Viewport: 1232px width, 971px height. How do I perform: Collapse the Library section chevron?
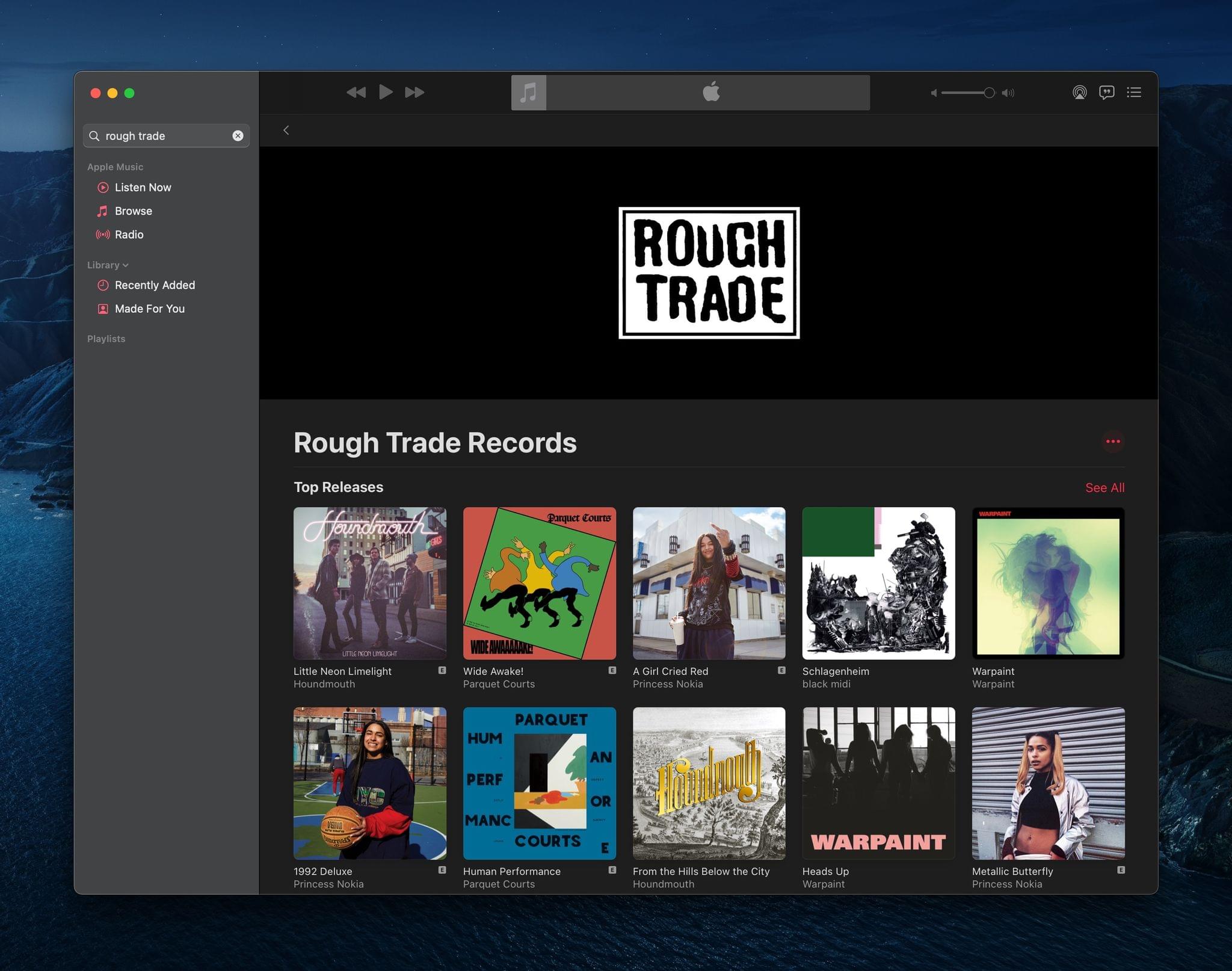click(125, 265)
